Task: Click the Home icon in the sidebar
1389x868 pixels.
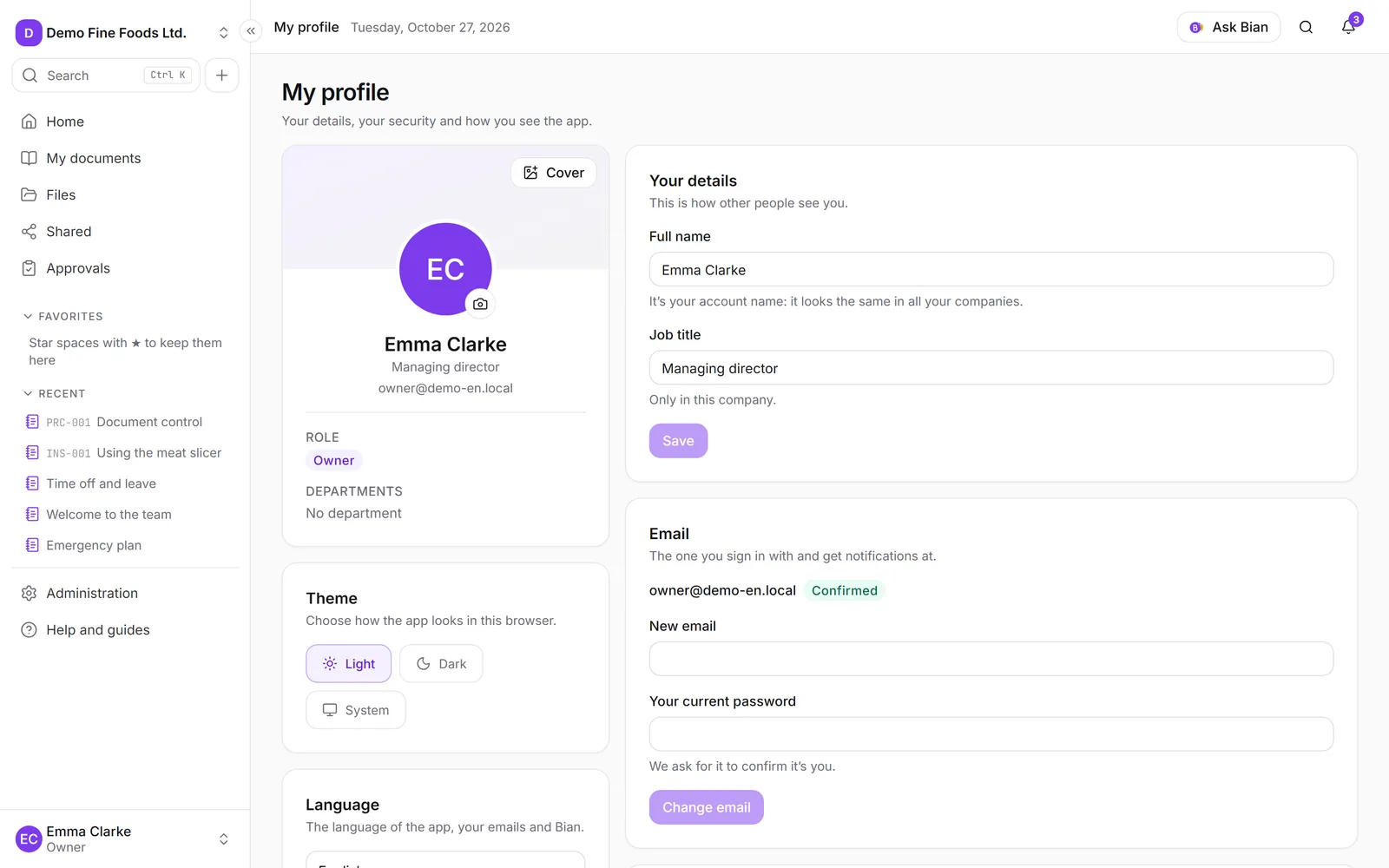Action: (x=29, y=122)
